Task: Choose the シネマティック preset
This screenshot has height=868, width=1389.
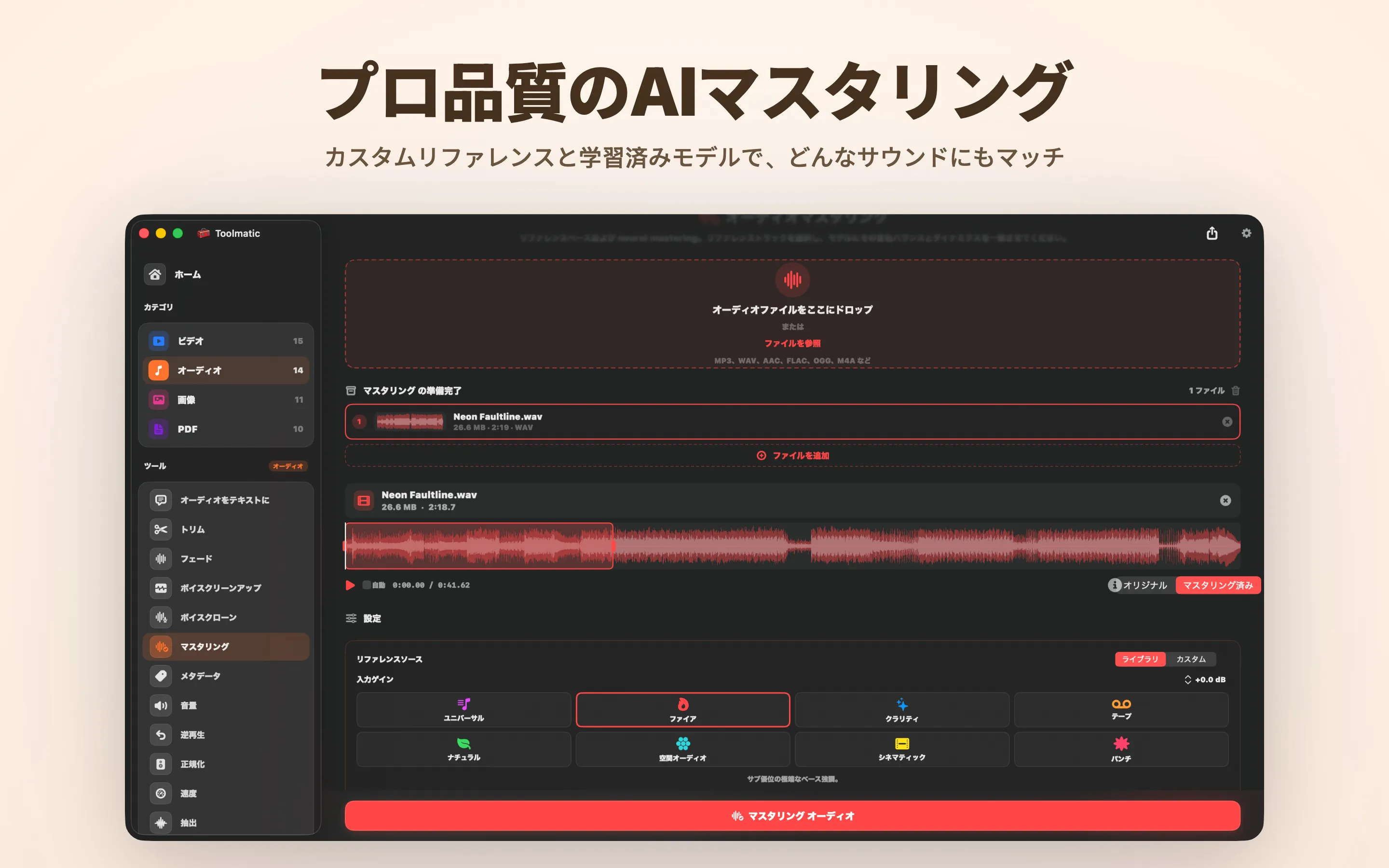Action: pos(902,749)
